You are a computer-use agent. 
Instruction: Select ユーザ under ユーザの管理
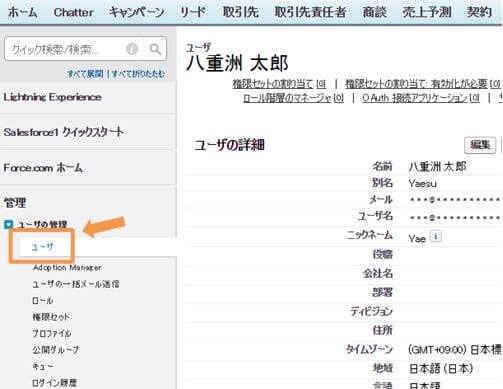click(42, 247)
